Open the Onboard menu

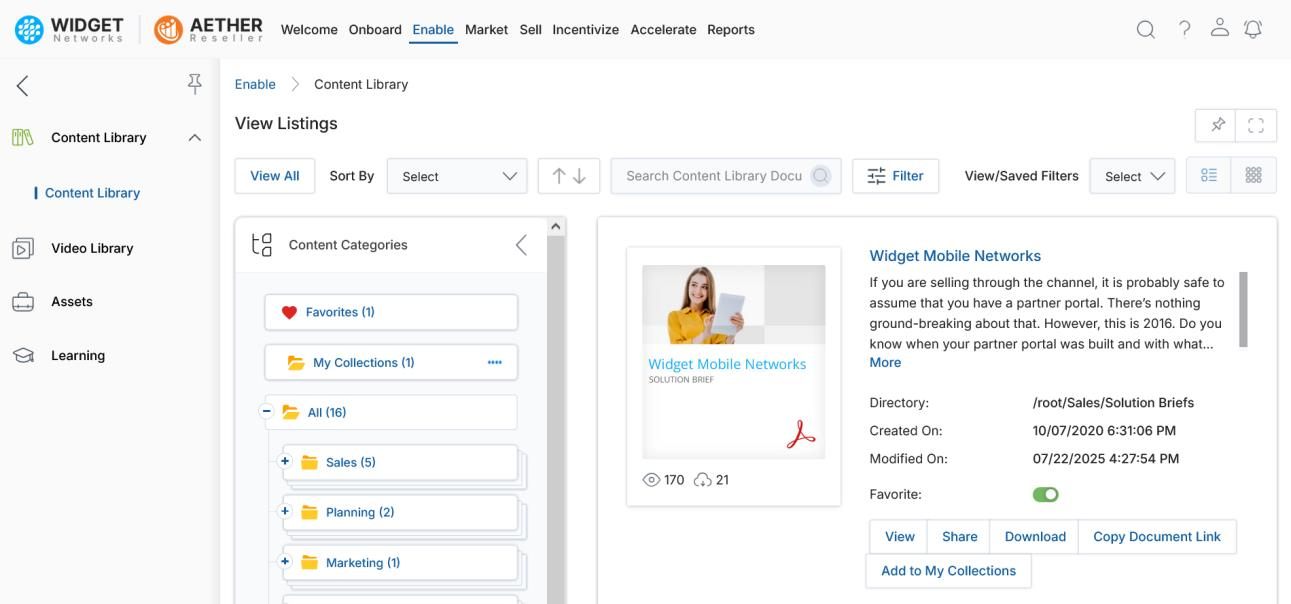375,30
